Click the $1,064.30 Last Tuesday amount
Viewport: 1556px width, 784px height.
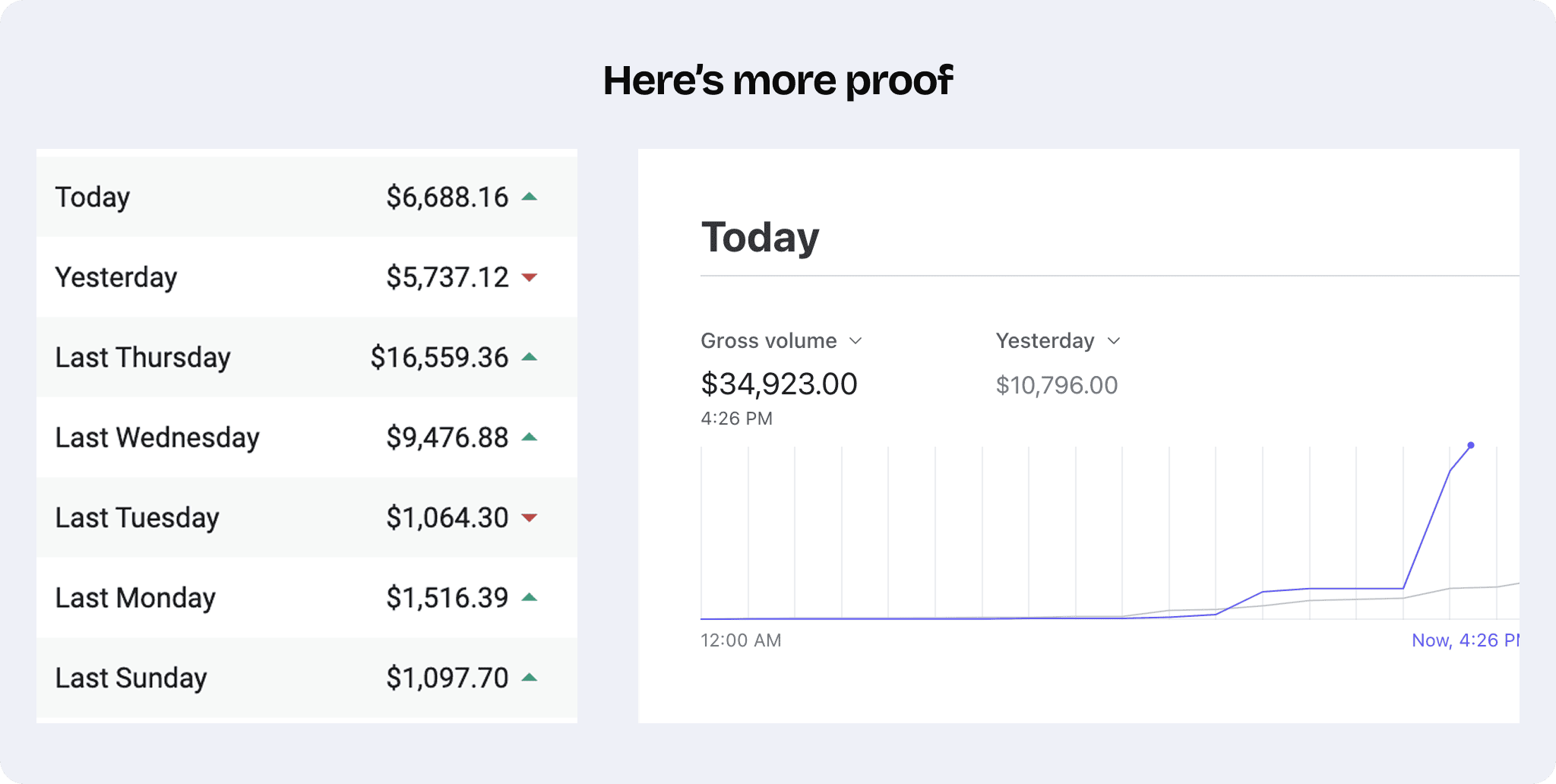click(447, 518)
